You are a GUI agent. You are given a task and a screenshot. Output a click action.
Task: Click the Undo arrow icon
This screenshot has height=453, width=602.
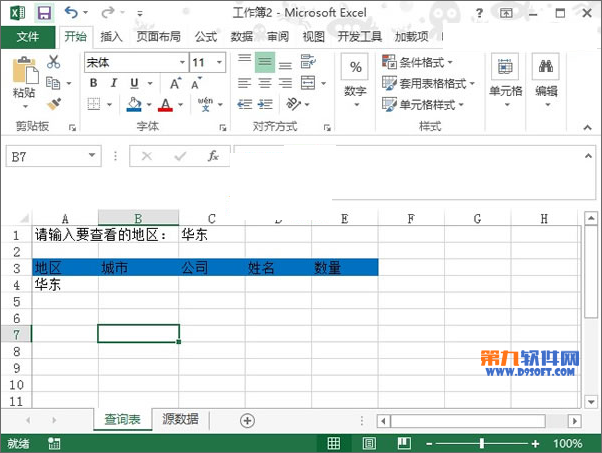click(x=71, y=13)
